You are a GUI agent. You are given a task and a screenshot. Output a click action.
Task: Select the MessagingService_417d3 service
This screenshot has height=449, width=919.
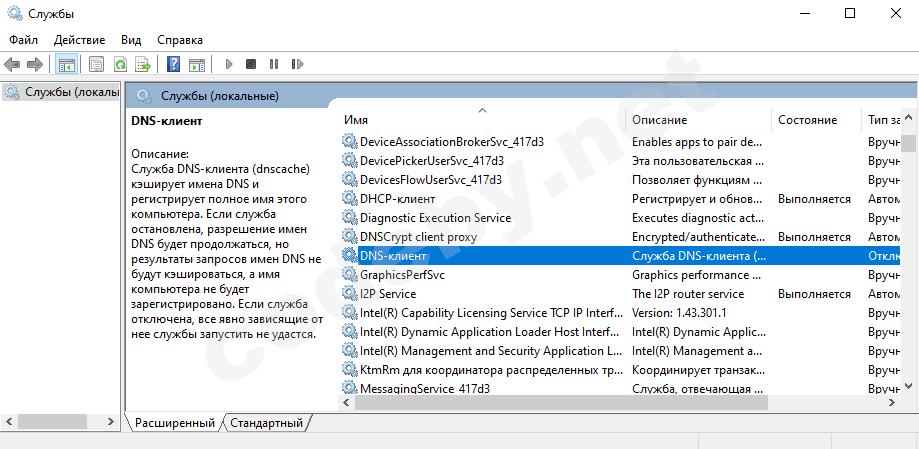pos(425,388)
